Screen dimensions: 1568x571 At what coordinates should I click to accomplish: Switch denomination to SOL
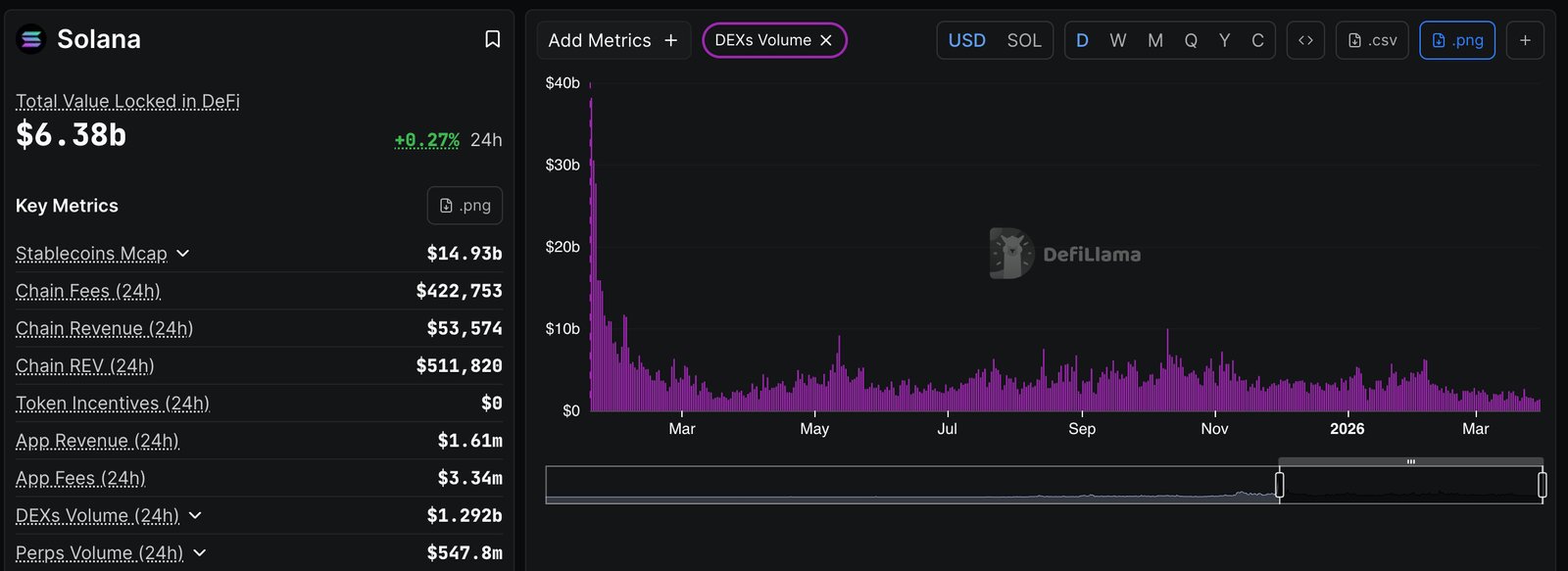click(x=1024, y=40)
